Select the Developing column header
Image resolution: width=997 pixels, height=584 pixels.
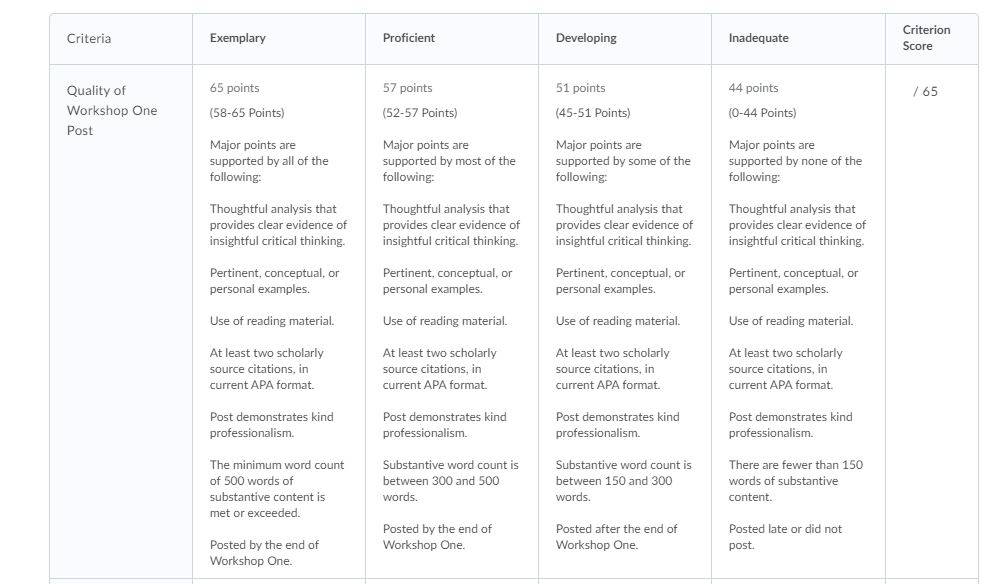pyautogui.click(x=586, y=38)
